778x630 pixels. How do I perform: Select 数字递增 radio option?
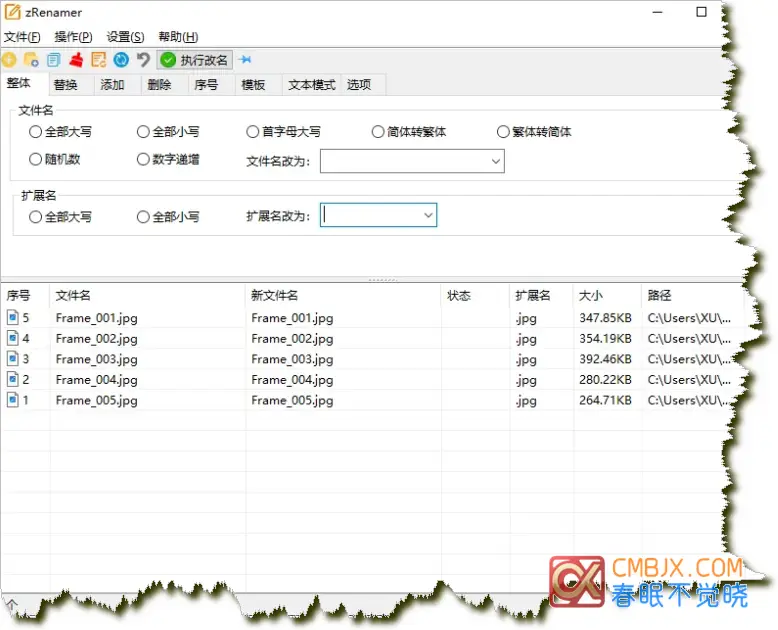tap(143, 159)
